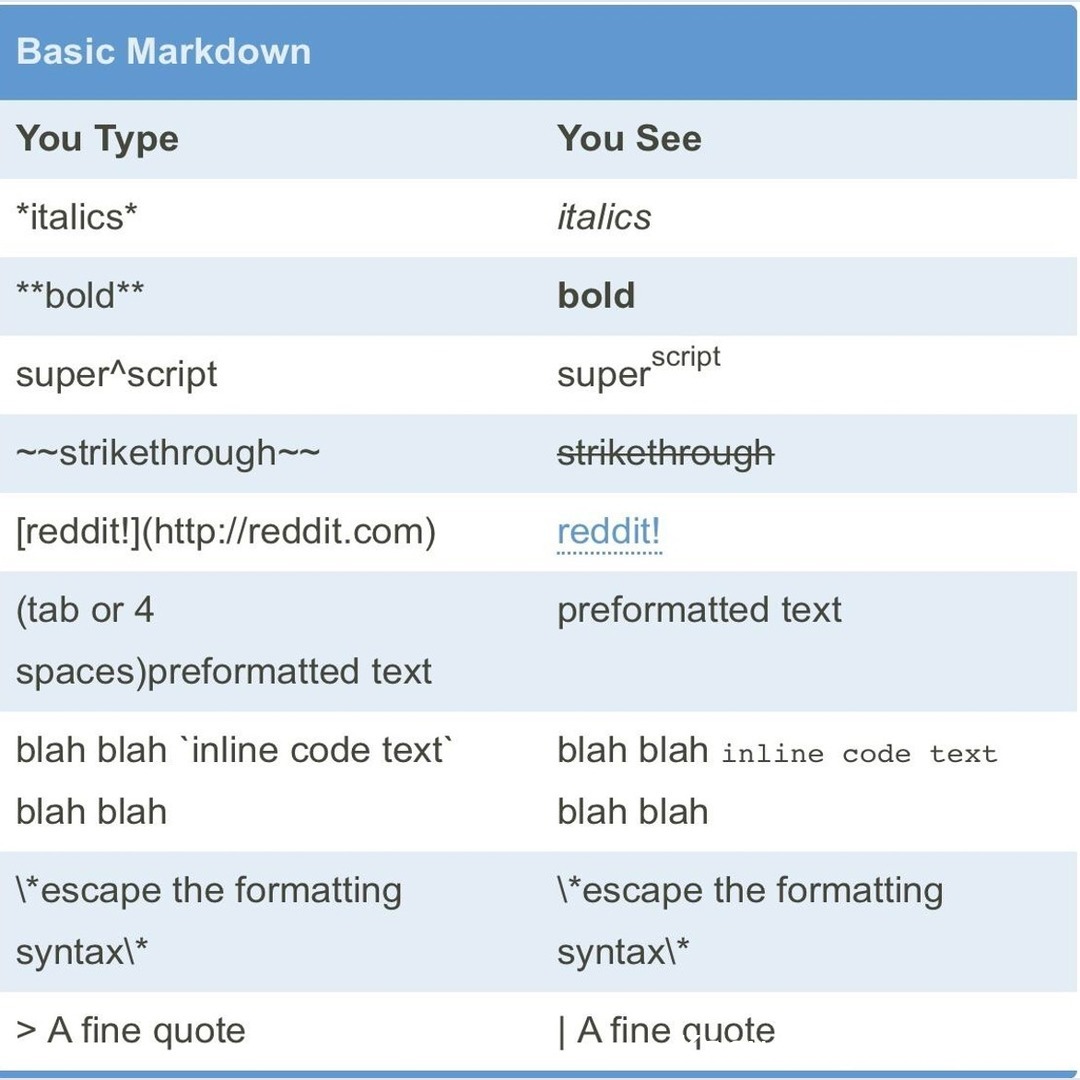Click the rendered | A fine quote blockquote
Image resolution: width=1080 pixels, height=1080 pixels.
[x=666, y=1031]
